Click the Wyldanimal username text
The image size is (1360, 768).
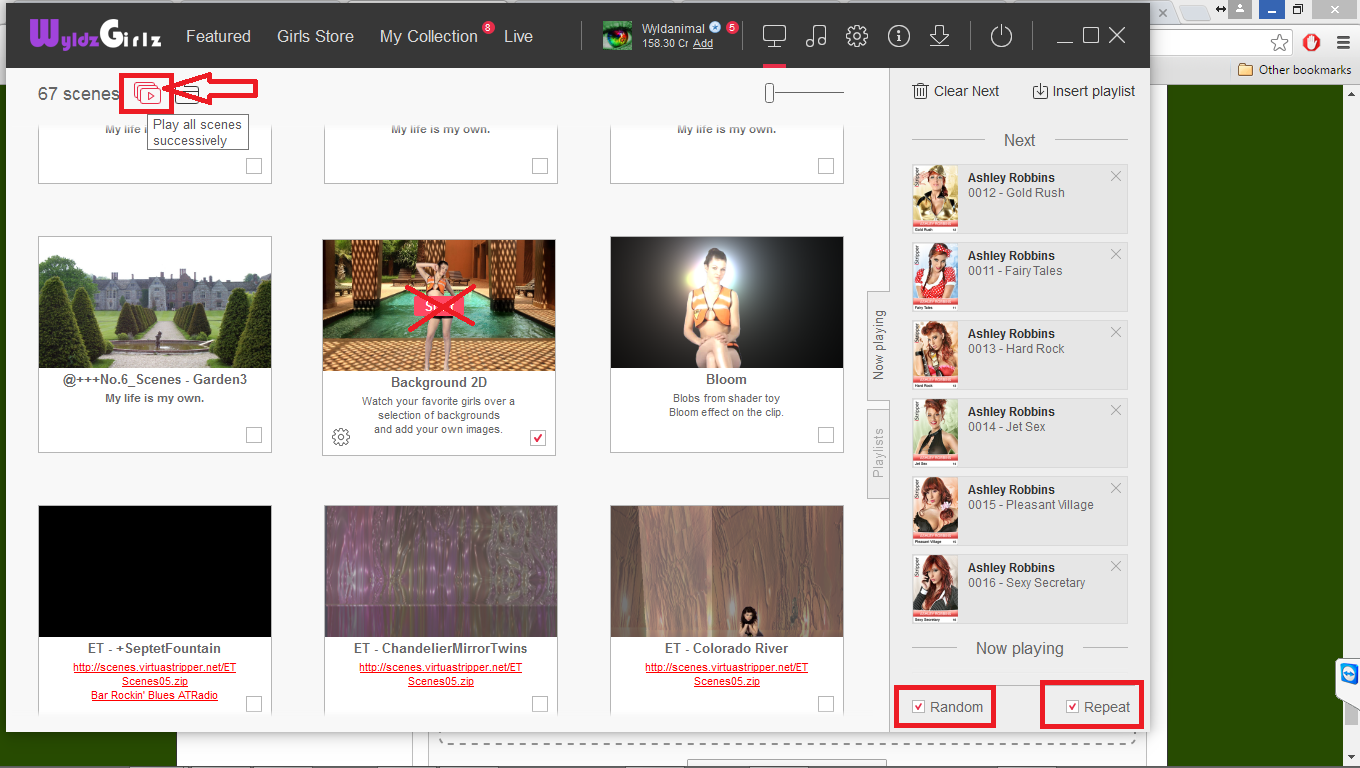[x=673, y=29]
